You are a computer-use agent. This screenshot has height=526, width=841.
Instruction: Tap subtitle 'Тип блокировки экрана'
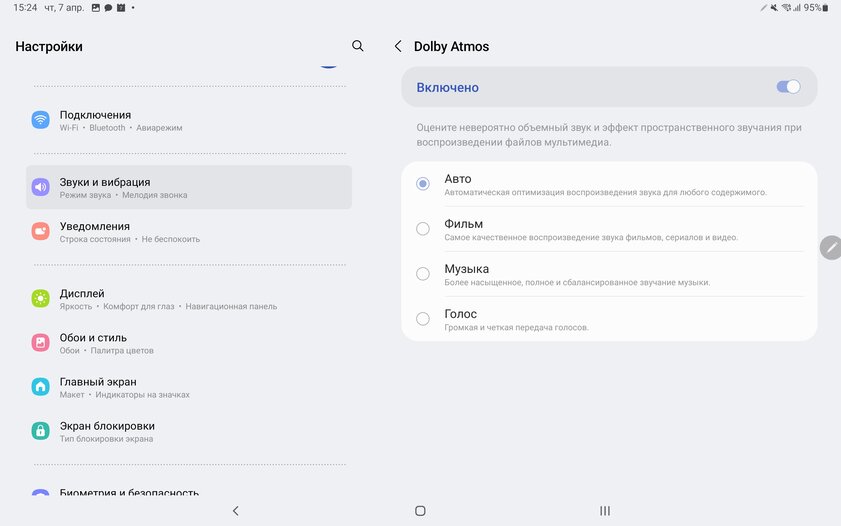pyautogui.click(x=106, y=439)
